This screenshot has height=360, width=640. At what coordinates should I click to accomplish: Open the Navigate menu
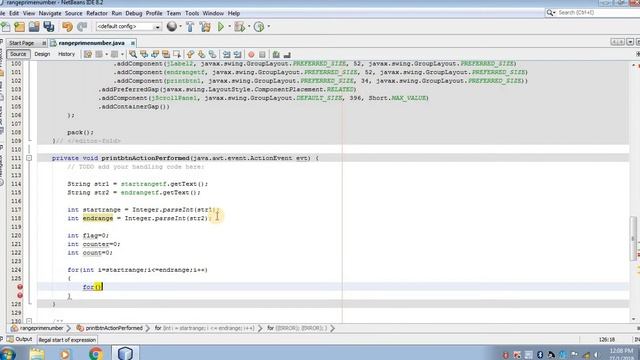(x=50, y=13)
